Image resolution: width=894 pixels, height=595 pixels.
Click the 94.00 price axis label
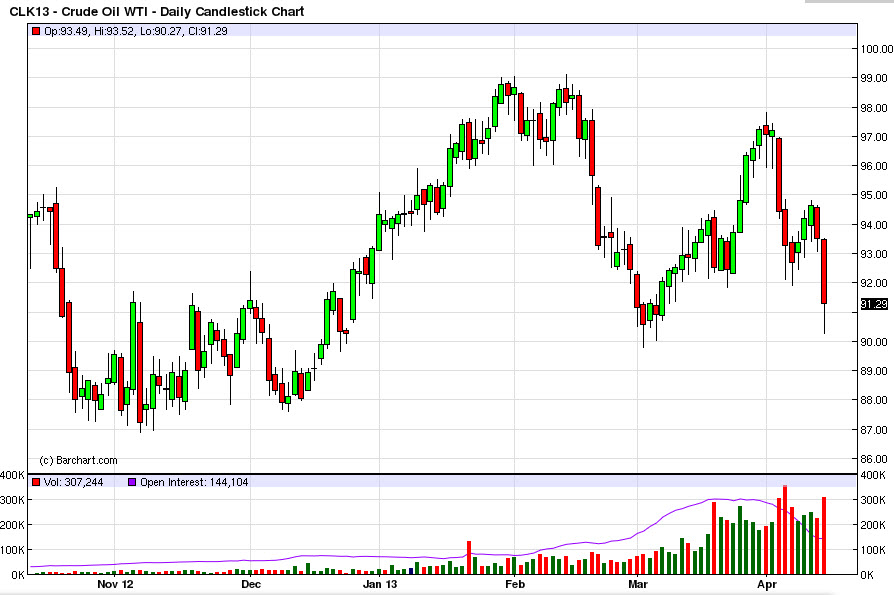point(874,225)
